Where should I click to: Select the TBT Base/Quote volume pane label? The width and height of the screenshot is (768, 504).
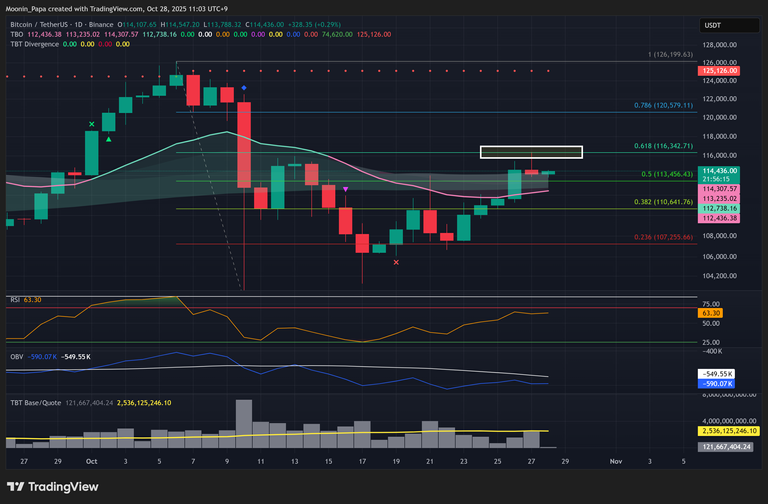34,402
